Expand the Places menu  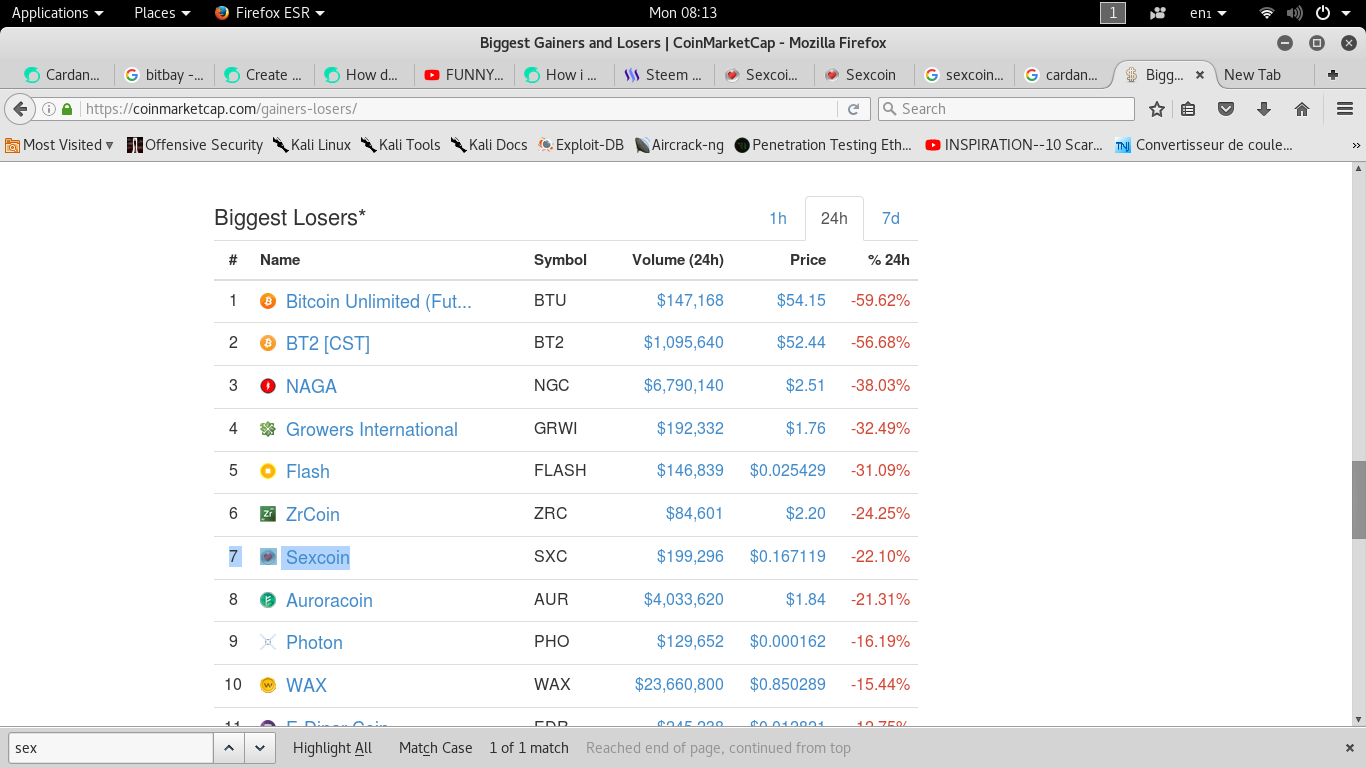[162, 13]
